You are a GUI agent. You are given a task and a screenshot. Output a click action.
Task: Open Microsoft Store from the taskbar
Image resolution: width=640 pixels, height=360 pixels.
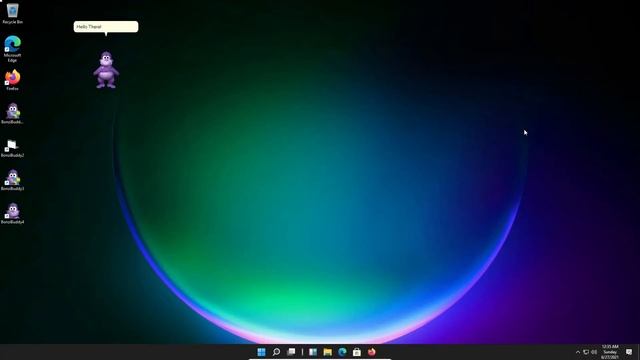point(357,352)
